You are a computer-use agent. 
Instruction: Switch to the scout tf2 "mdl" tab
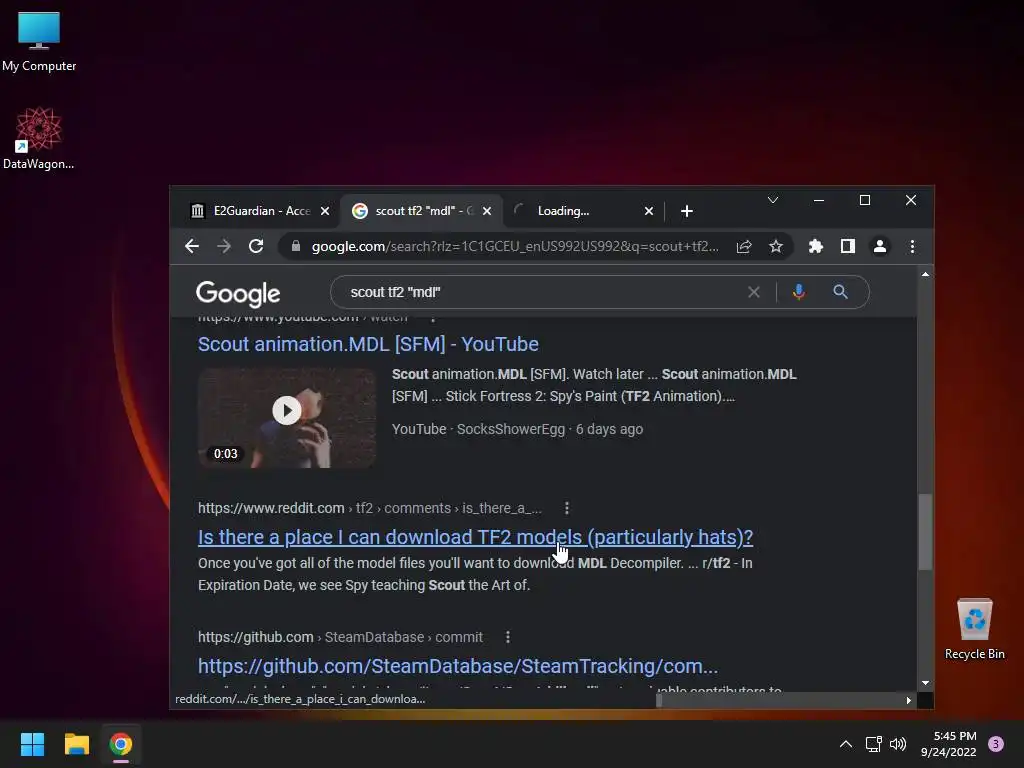pyautogui.click(x=421, y=211)
